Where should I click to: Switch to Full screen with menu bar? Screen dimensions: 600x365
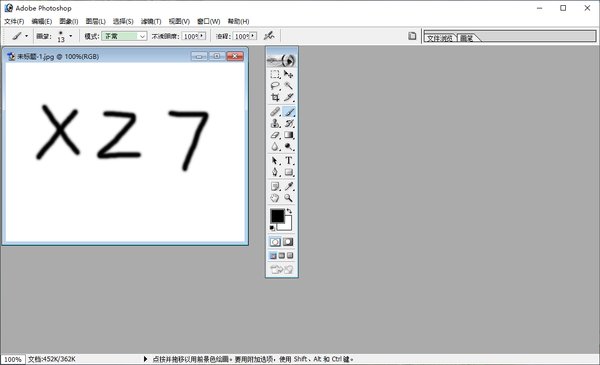[282, 256]
